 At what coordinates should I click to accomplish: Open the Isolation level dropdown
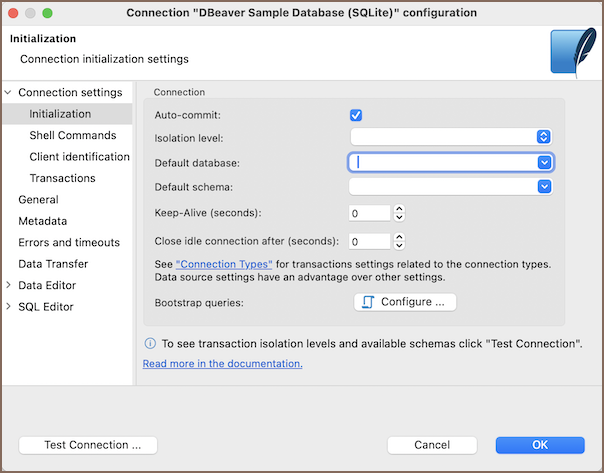[x=544, y=137]
